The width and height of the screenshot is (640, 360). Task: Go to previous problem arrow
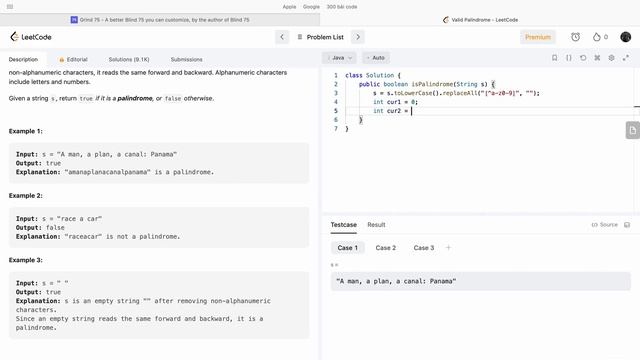[x=282, y=37]
